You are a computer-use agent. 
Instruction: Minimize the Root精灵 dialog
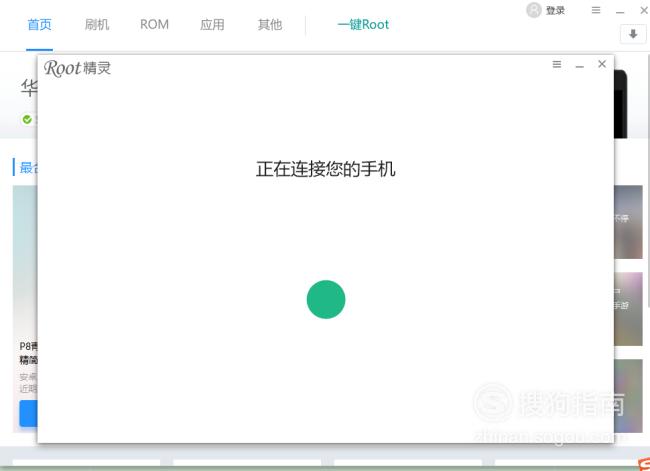click(x=580, y=66)
